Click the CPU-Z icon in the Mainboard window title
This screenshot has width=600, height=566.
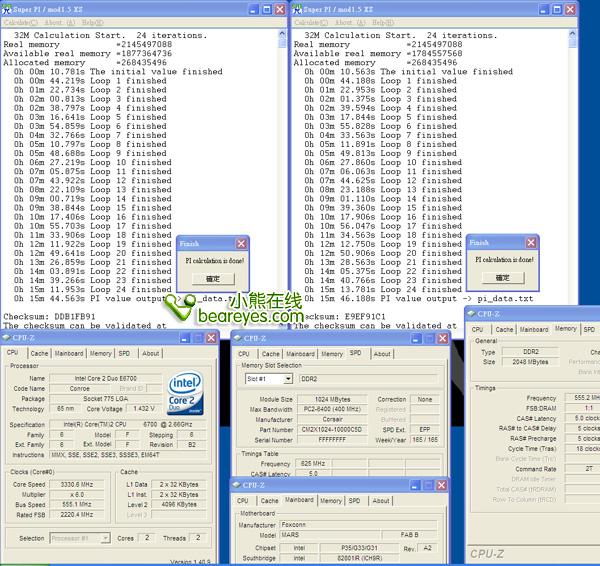tap(236, 485)
